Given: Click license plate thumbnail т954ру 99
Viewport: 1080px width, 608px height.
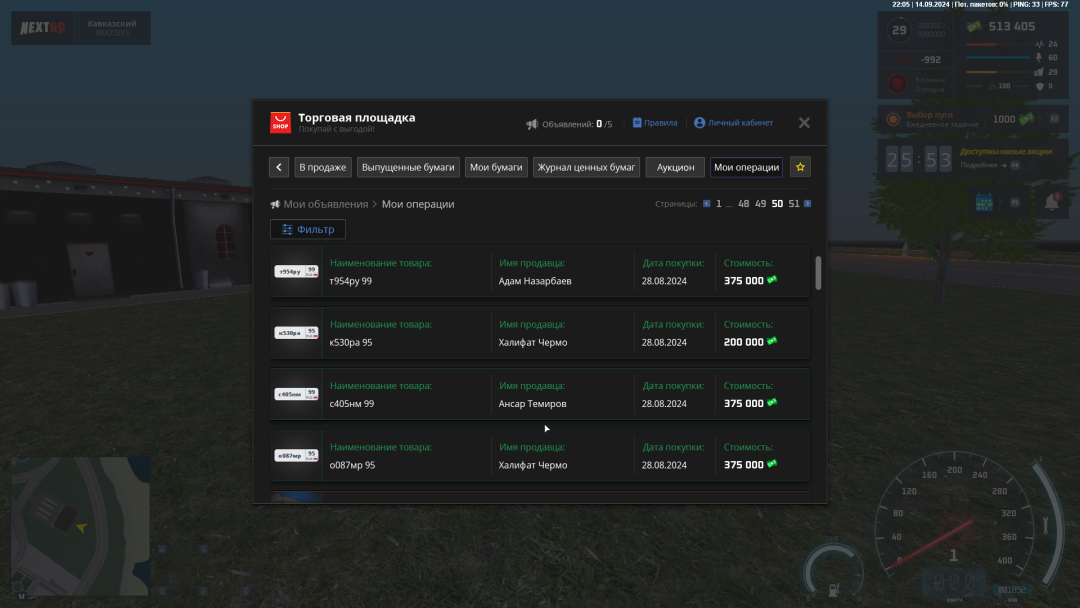Looking at the screenshot, I should [296, 271].
